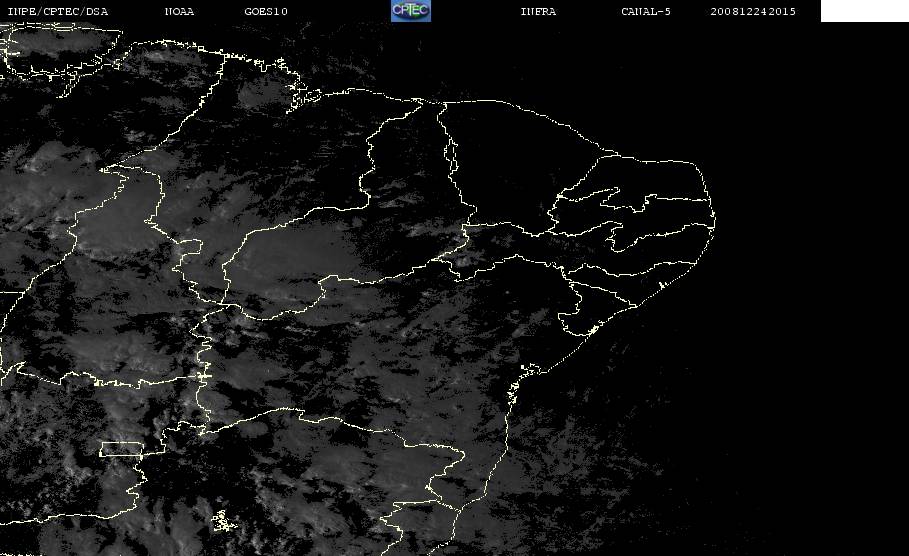Click the INFRA label in the header
Viewport: 909px width, 556px height.
pyautogui.click(x=538, y=12)
